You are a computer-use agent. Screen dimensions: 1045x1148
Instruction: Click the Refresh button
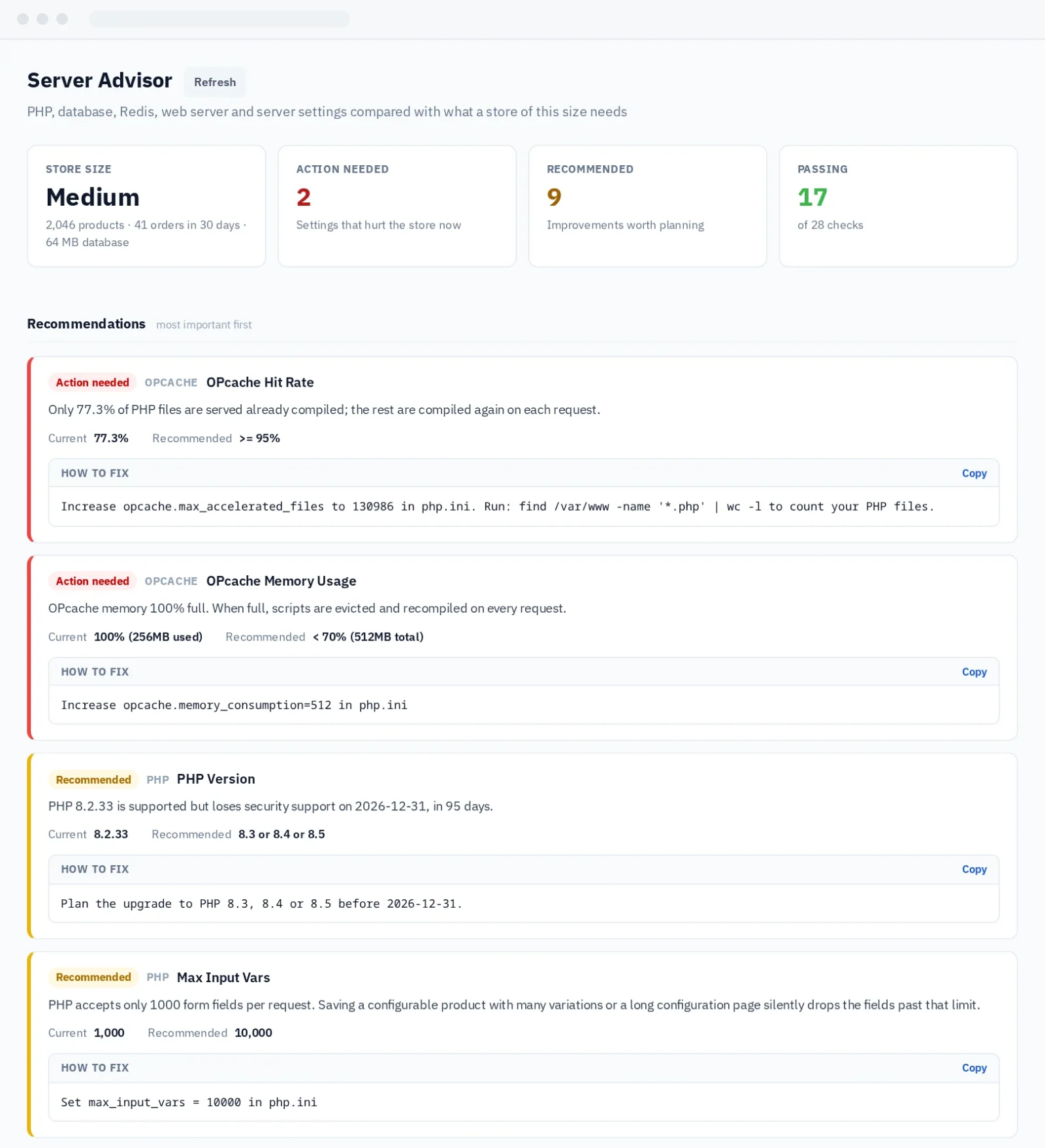tap(215, 82)
